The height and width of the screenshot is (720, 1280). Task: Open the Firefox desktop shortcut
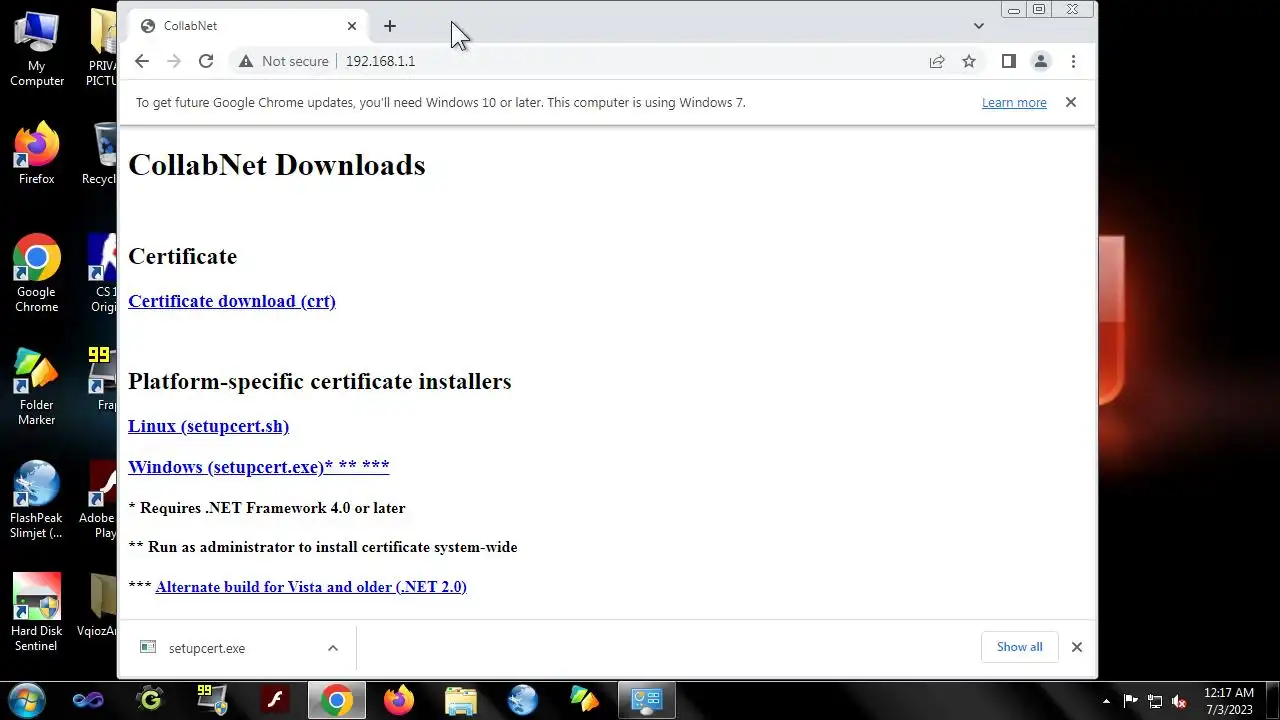(37, 155)
